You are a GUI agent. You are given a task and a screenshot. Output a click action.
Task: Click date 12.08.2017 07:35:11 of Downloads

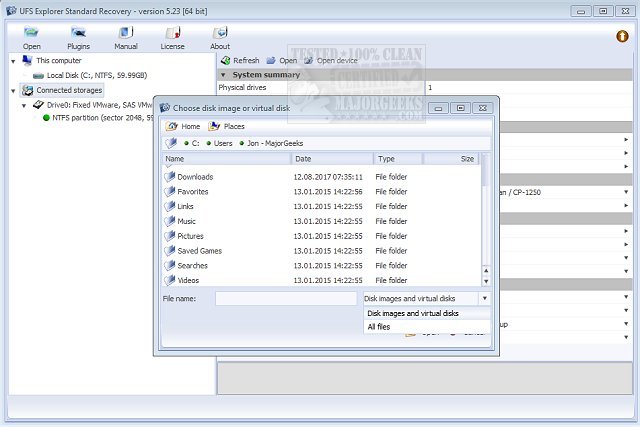pyautogui.click(x=328, y=177)
